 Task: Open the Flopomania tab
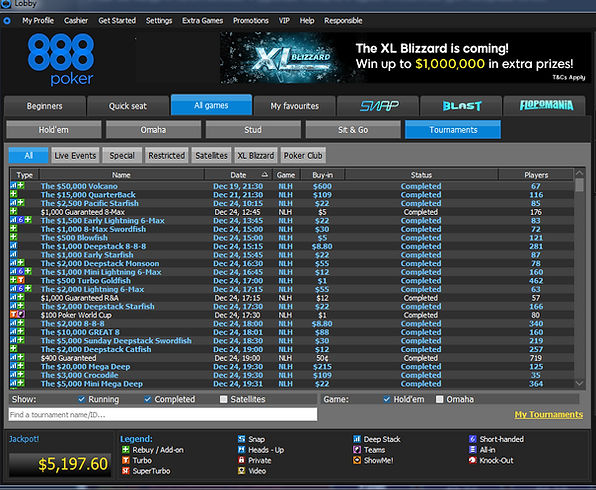tap(546, 106)
